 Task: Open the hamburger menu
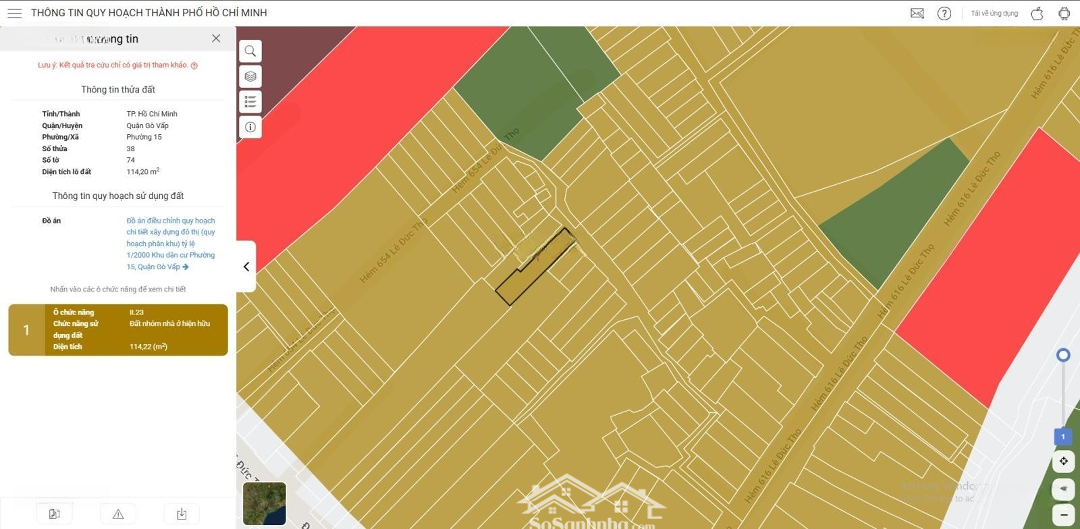[14, 13]
